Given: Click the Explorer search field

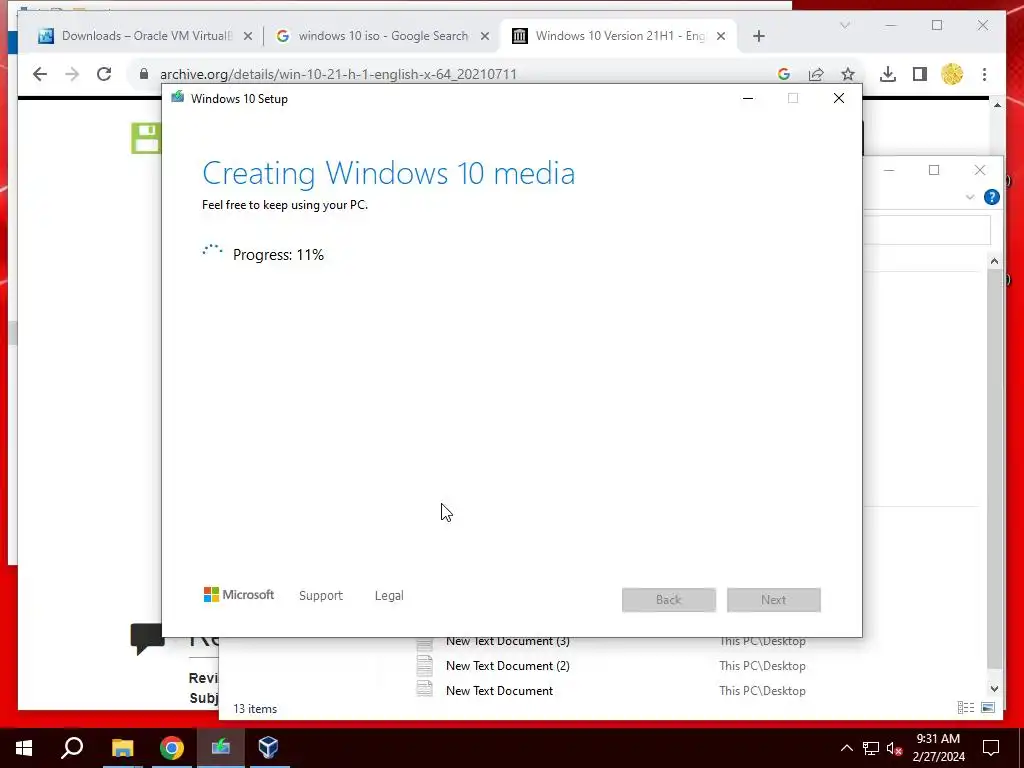Looking at the screenshot, I should (927, 230).
